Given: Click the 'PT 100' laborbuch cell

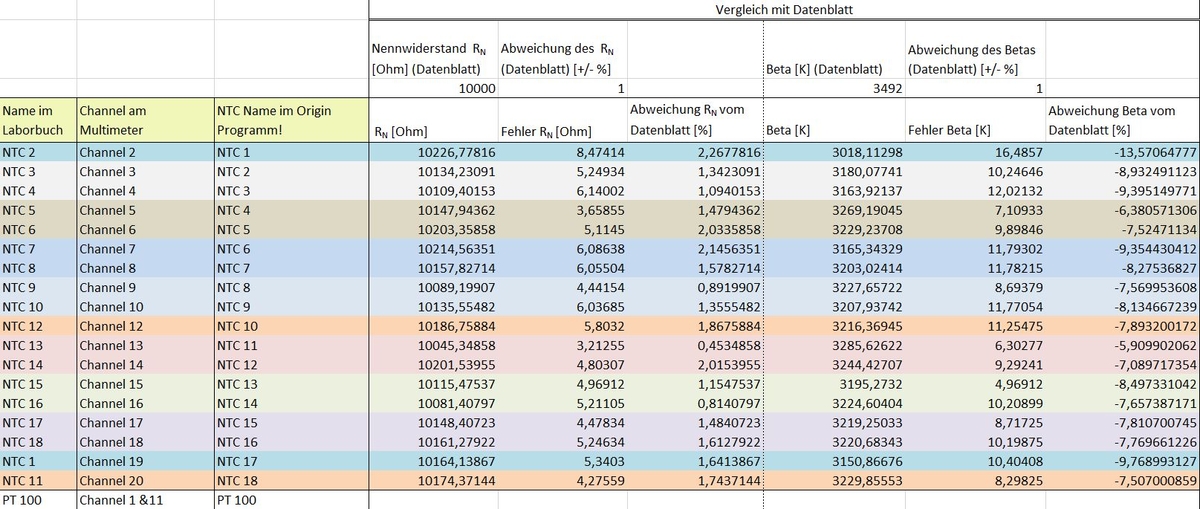Looking at the screenshot, I should tap(38, 500).
